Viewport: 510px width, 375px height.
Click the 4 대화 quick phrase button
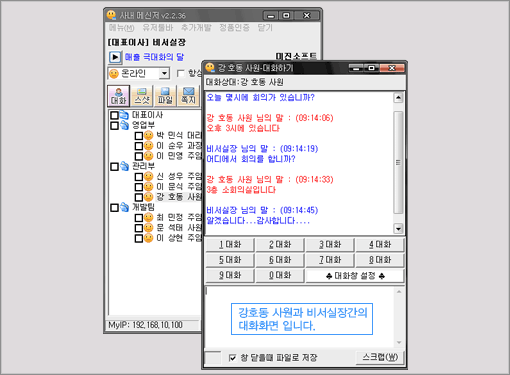tap(380, 245)
